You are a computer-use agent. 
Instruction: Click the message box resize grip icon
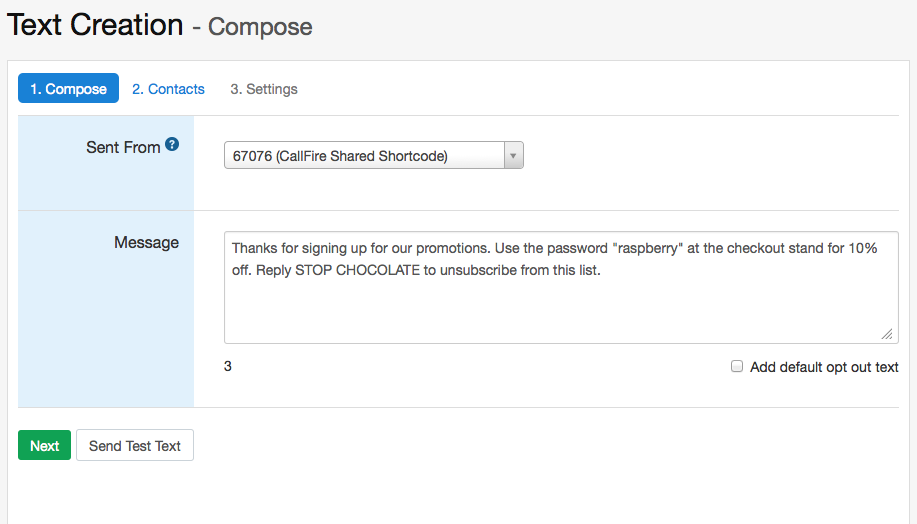887,334
